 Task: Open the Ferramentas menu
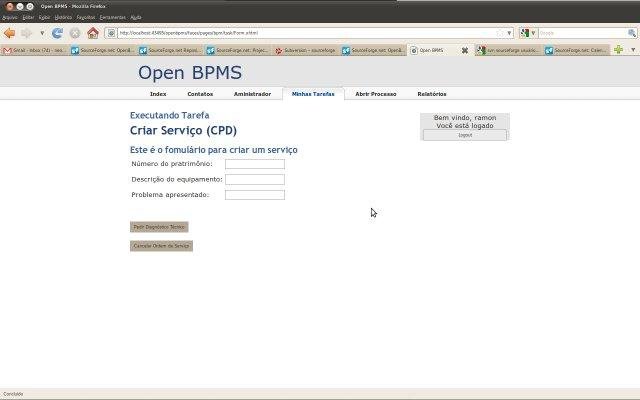[113, 17]
